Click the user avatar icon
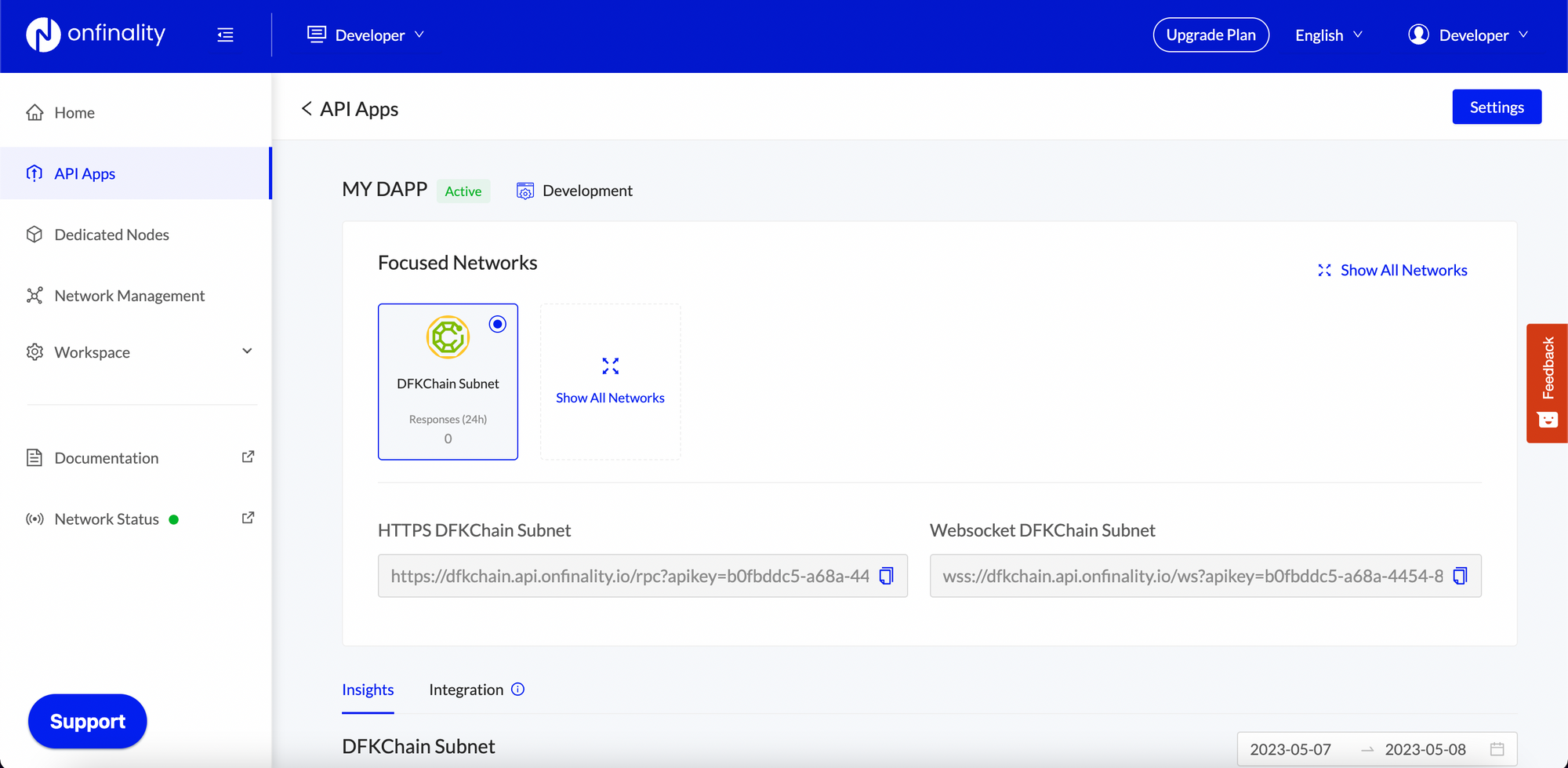The width and height of the screenshot is (1568, 768). coord(1418,35)
